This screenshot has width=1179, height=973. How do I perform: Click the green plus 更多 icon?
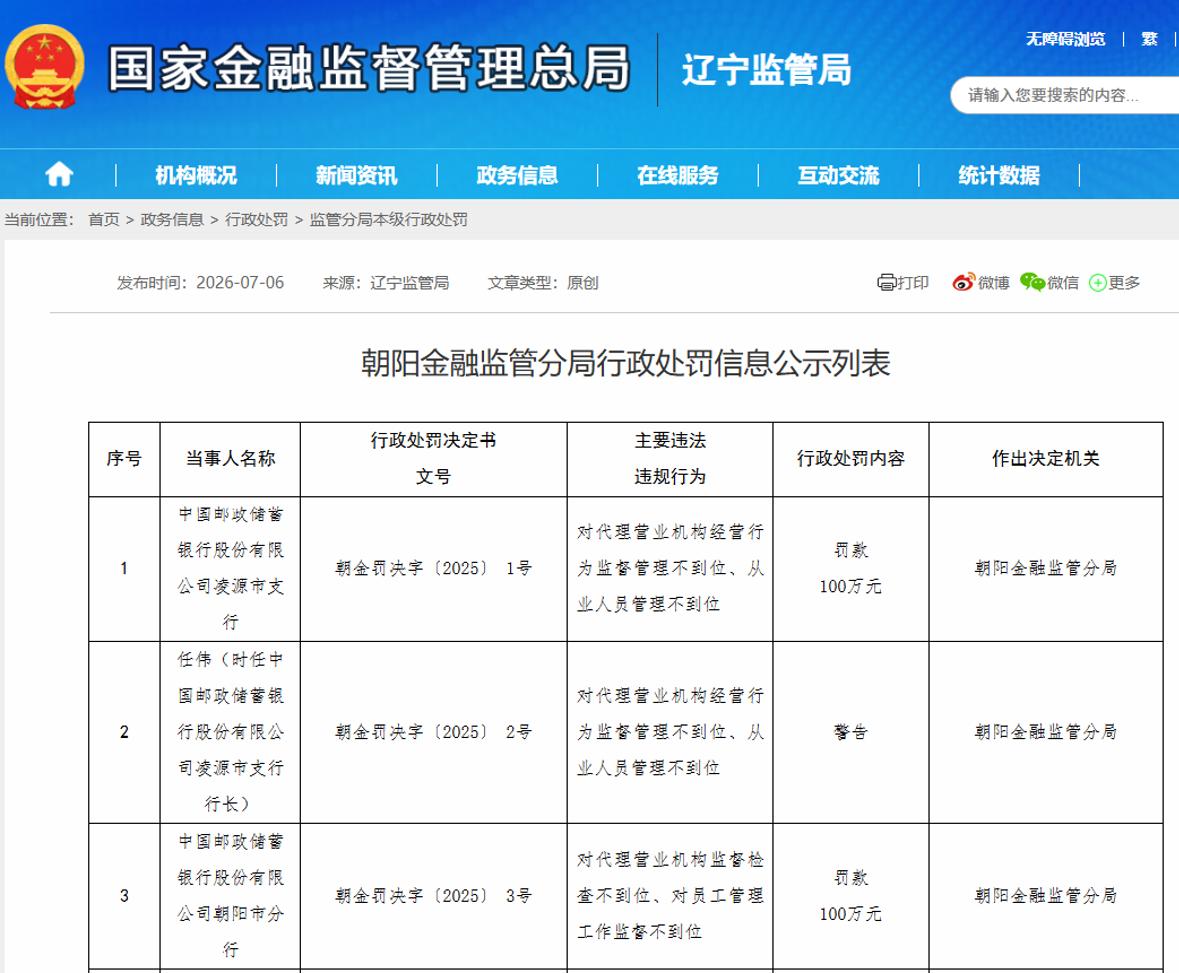(x=1098, y=283)
